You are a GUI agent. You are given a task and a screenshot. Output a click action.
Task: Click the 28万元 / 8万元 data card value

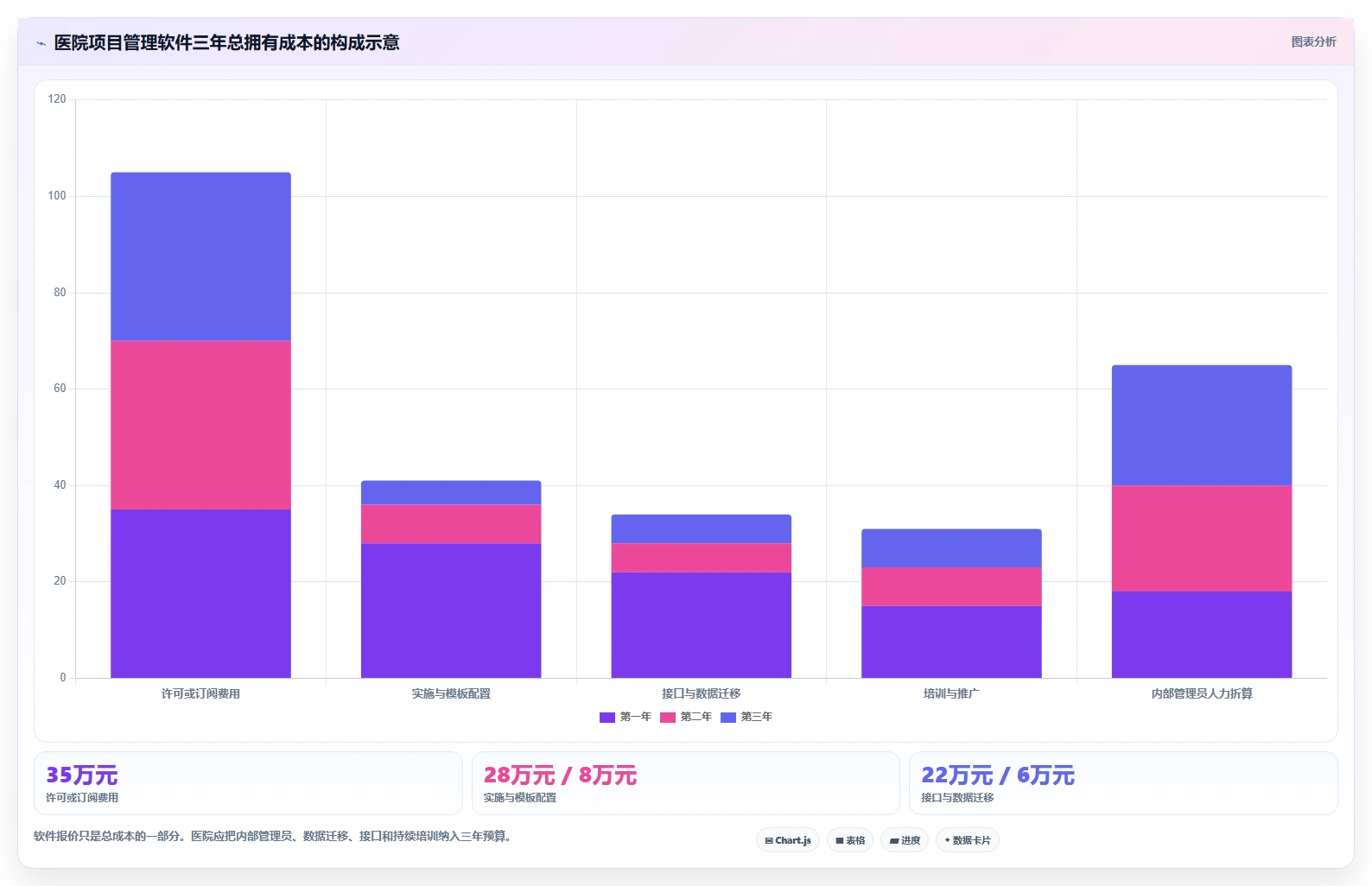click(x=560, y=775)
